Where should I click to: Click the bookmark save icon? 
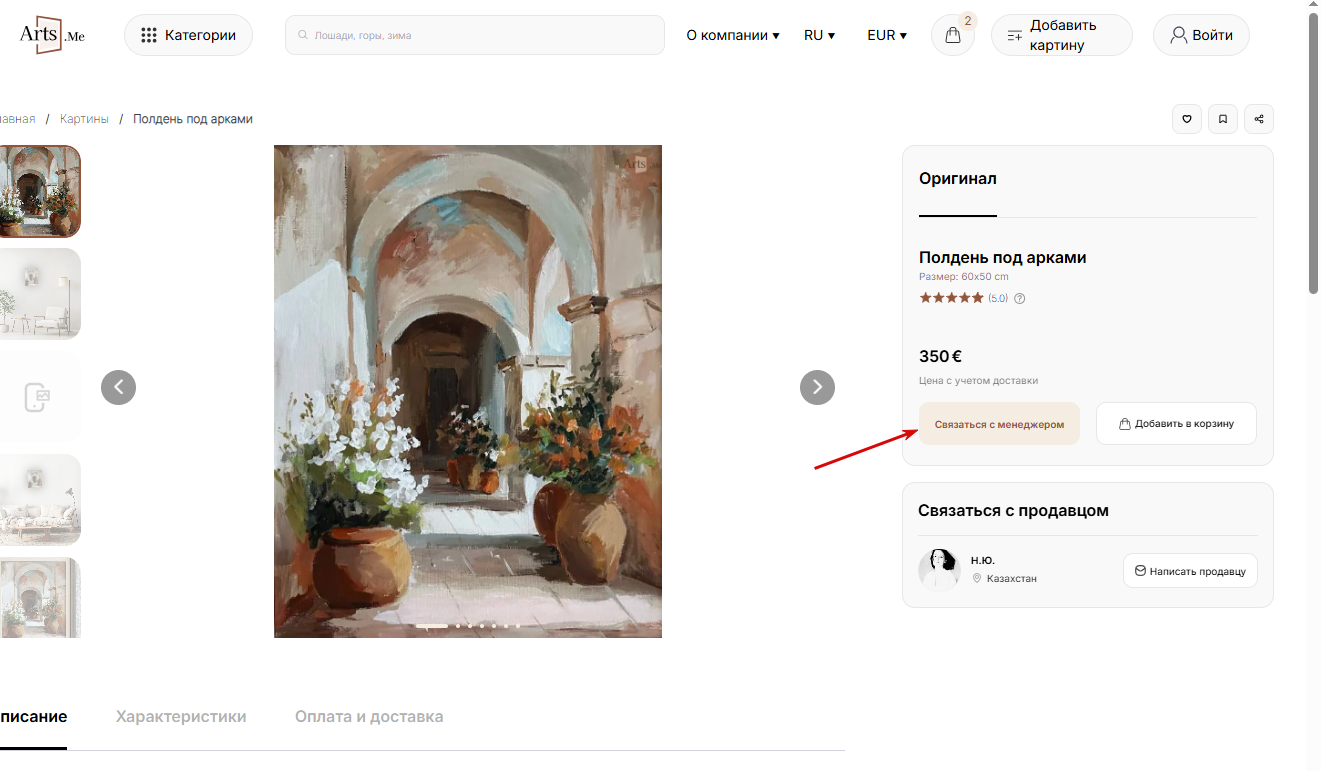click(x=1223, y=119)
